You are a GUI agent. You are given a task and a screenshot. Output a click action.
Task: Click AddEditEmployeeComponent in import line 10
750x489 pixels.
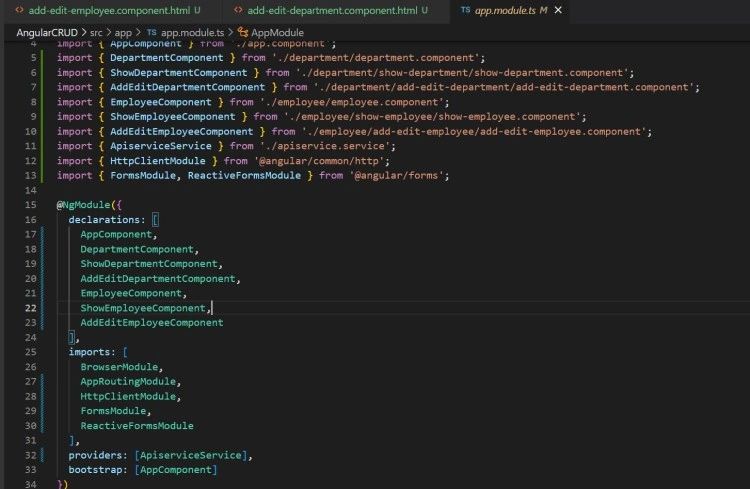[x=182, y=132]
